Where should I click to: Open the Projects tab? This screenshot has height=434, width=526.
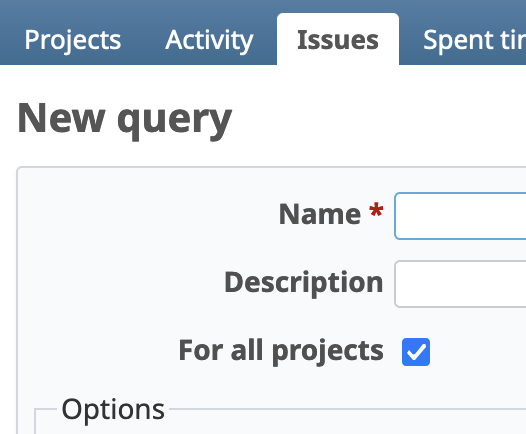[72, 40]
